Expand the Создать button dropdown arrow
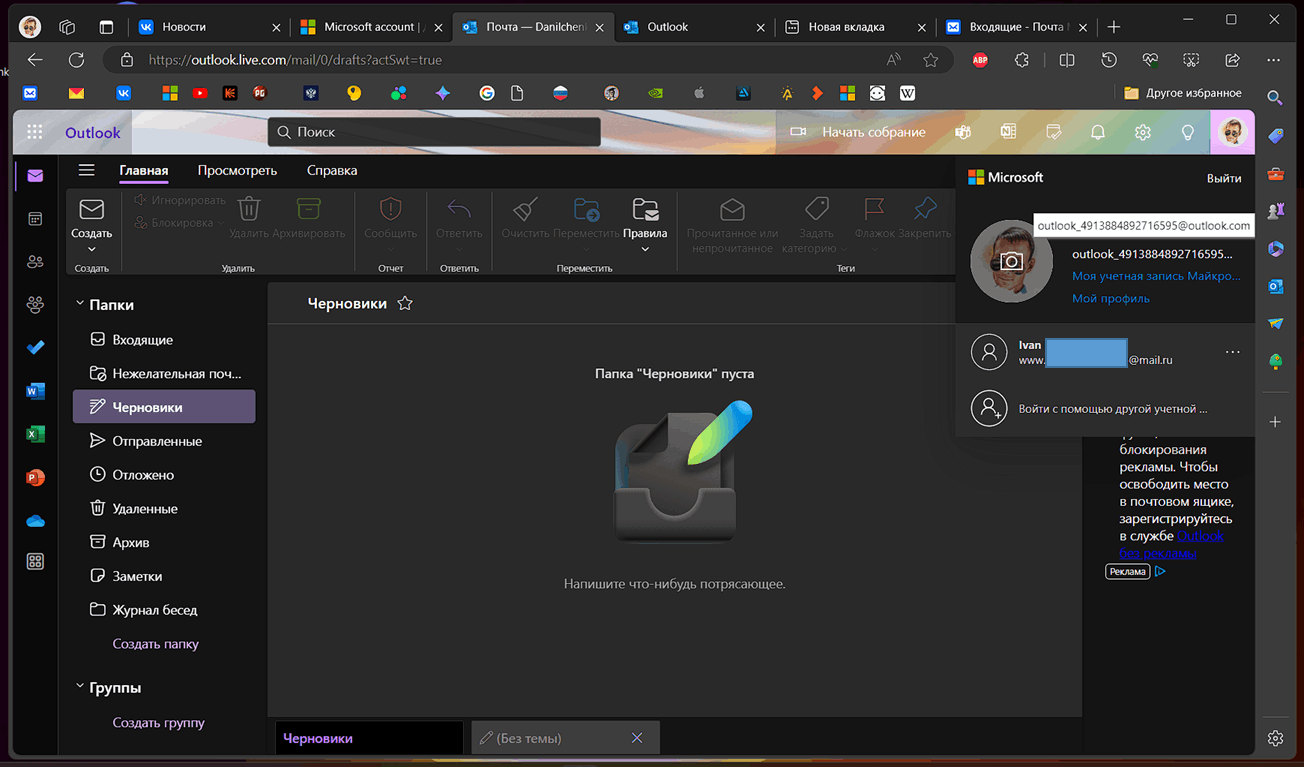This screenshot has height=767, width=1304. 91,249
